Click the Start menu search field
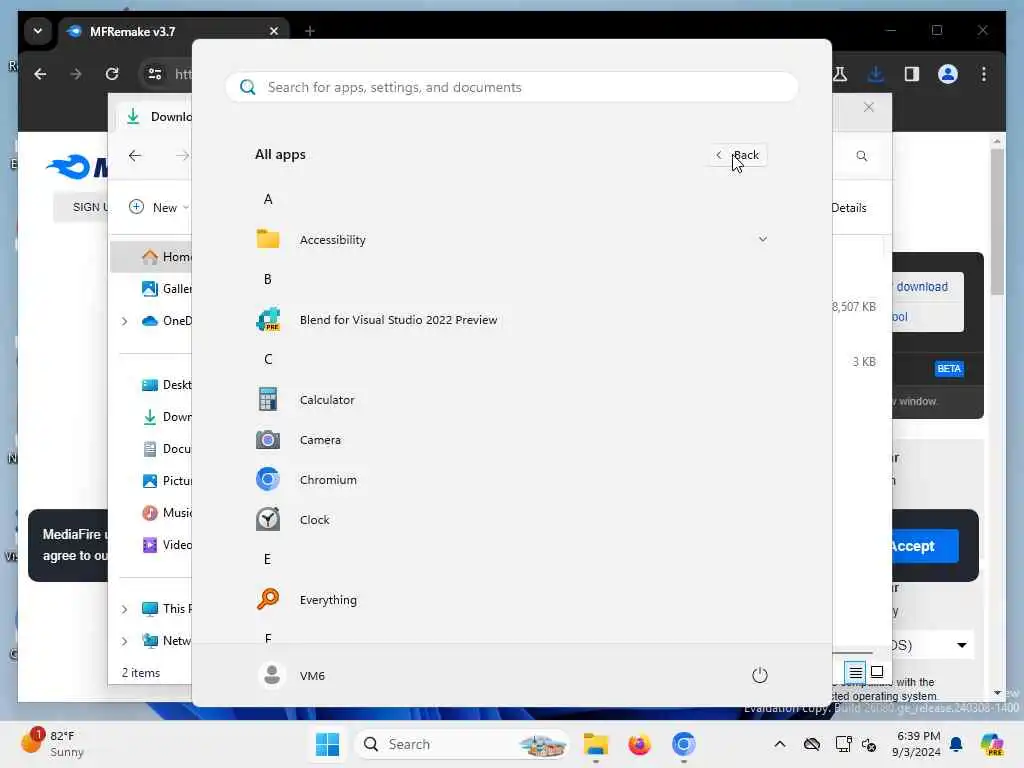The image size is (1024, 768). [x=511, y=88]
